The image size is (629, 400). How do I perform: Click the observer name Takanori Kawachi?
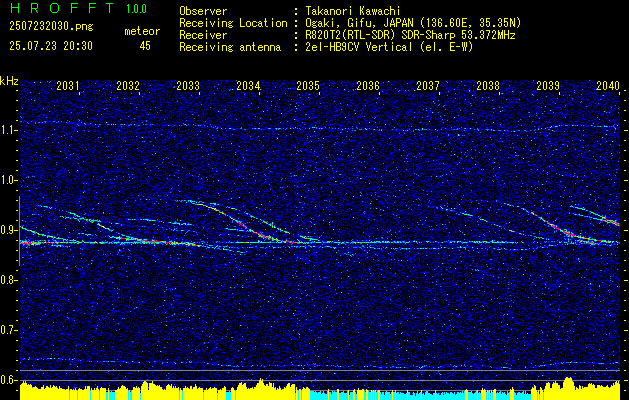[353, 11]
